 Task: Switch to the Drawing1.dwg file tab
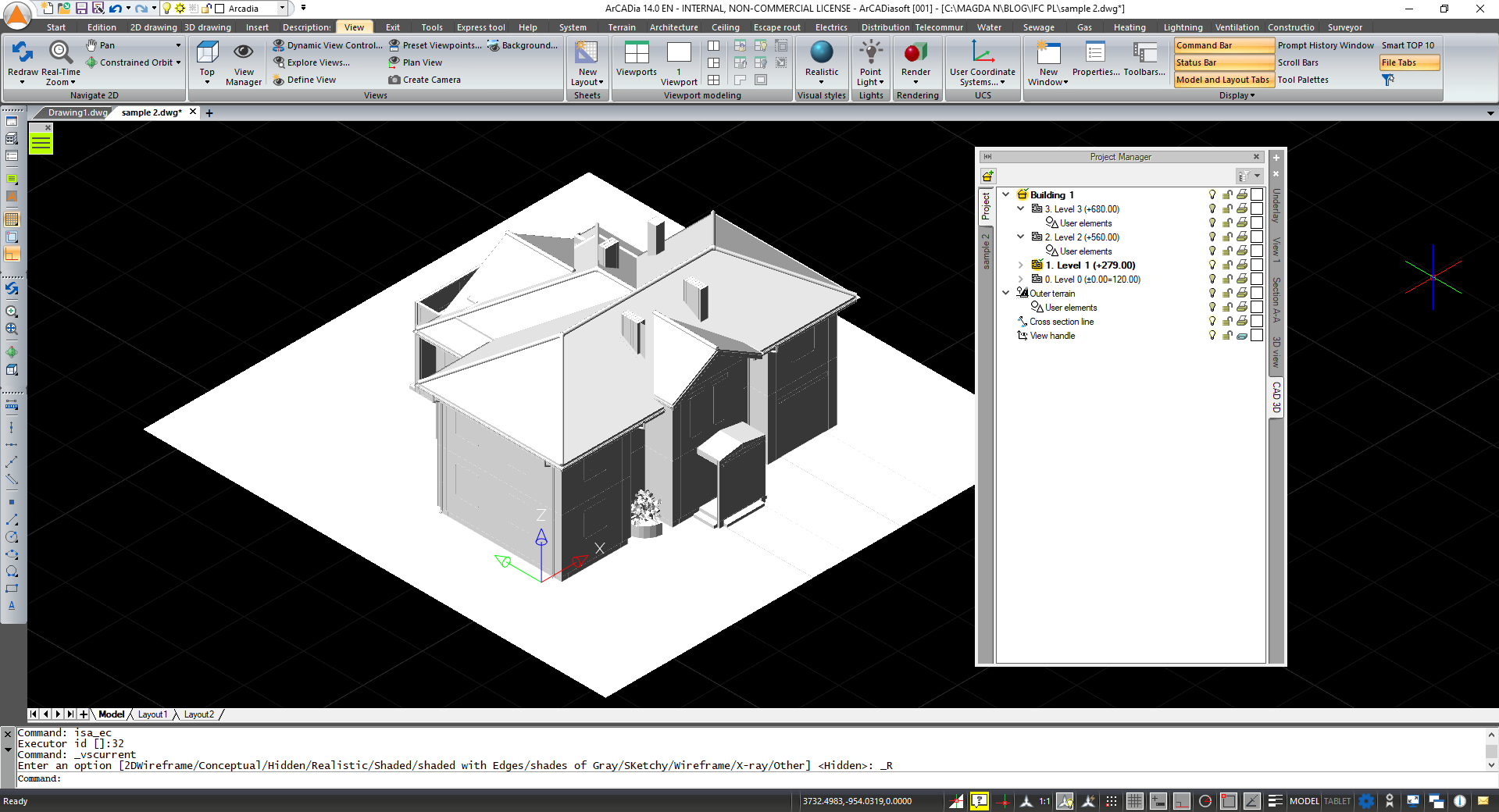(x=77, y=112)
